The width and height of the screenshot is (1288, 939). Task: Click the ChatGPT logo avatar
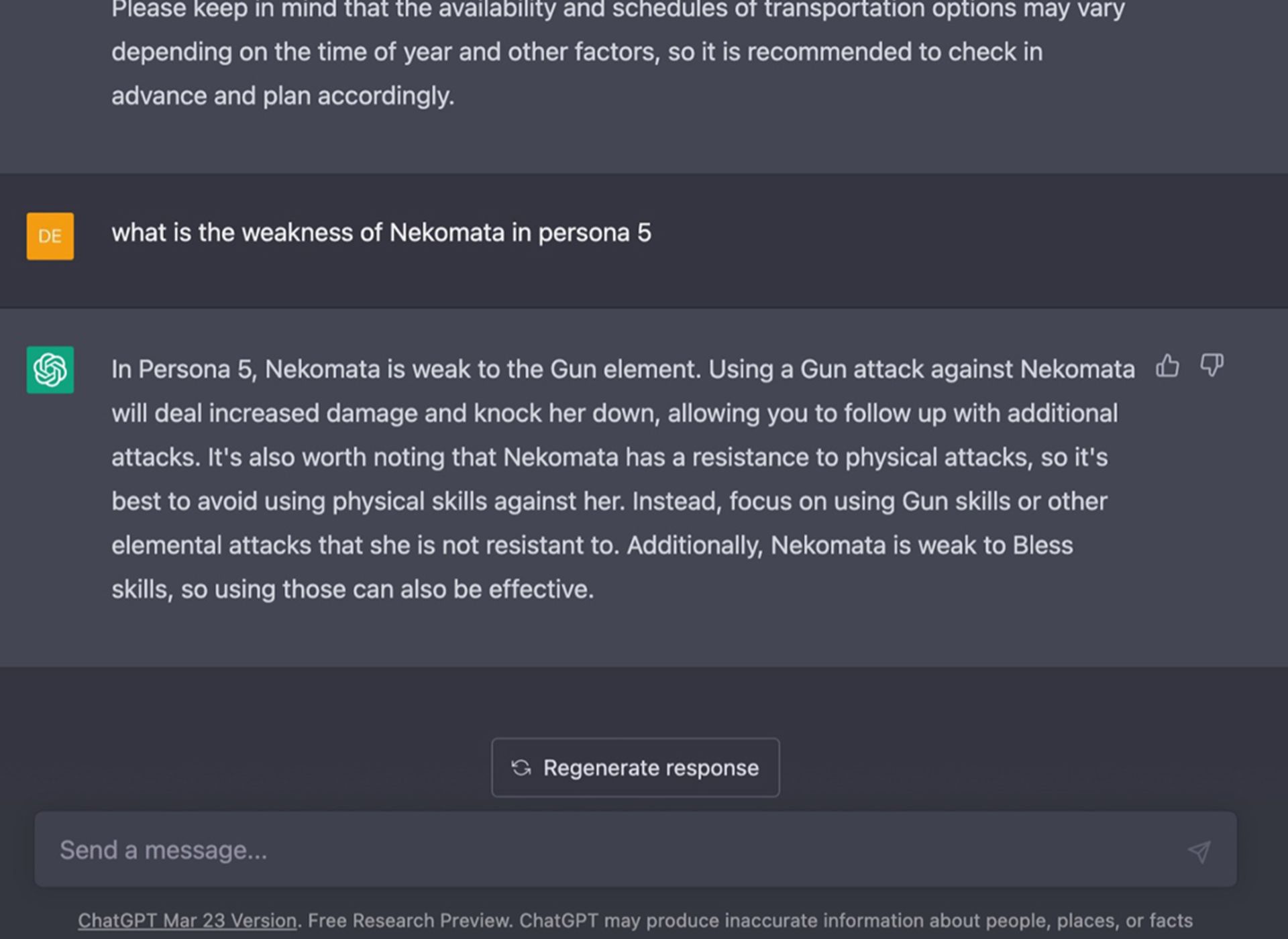click(x=50, y=370)
